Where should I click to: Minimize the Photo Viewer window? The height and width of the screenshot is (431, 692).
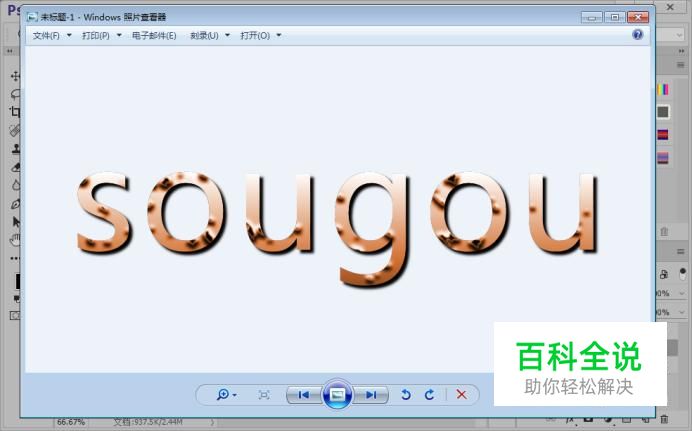(x=592, y=17)
